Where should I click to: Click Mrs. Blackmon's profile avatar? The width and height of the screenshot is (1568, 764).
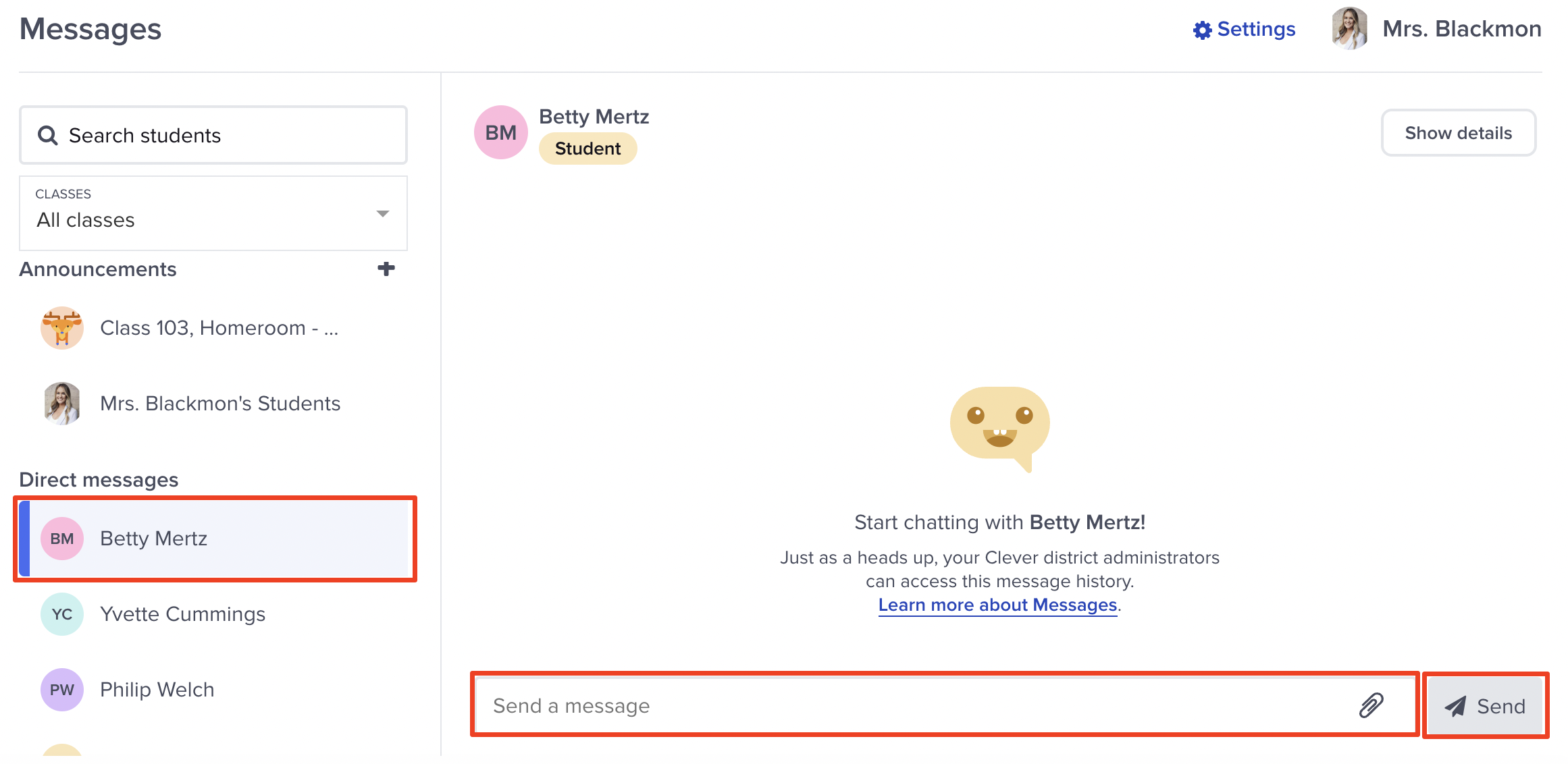[1348, 28]
